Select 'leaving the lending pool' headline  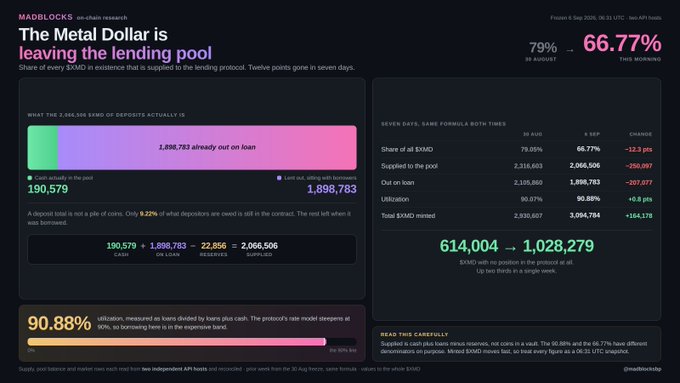click(x=115, y=53)
